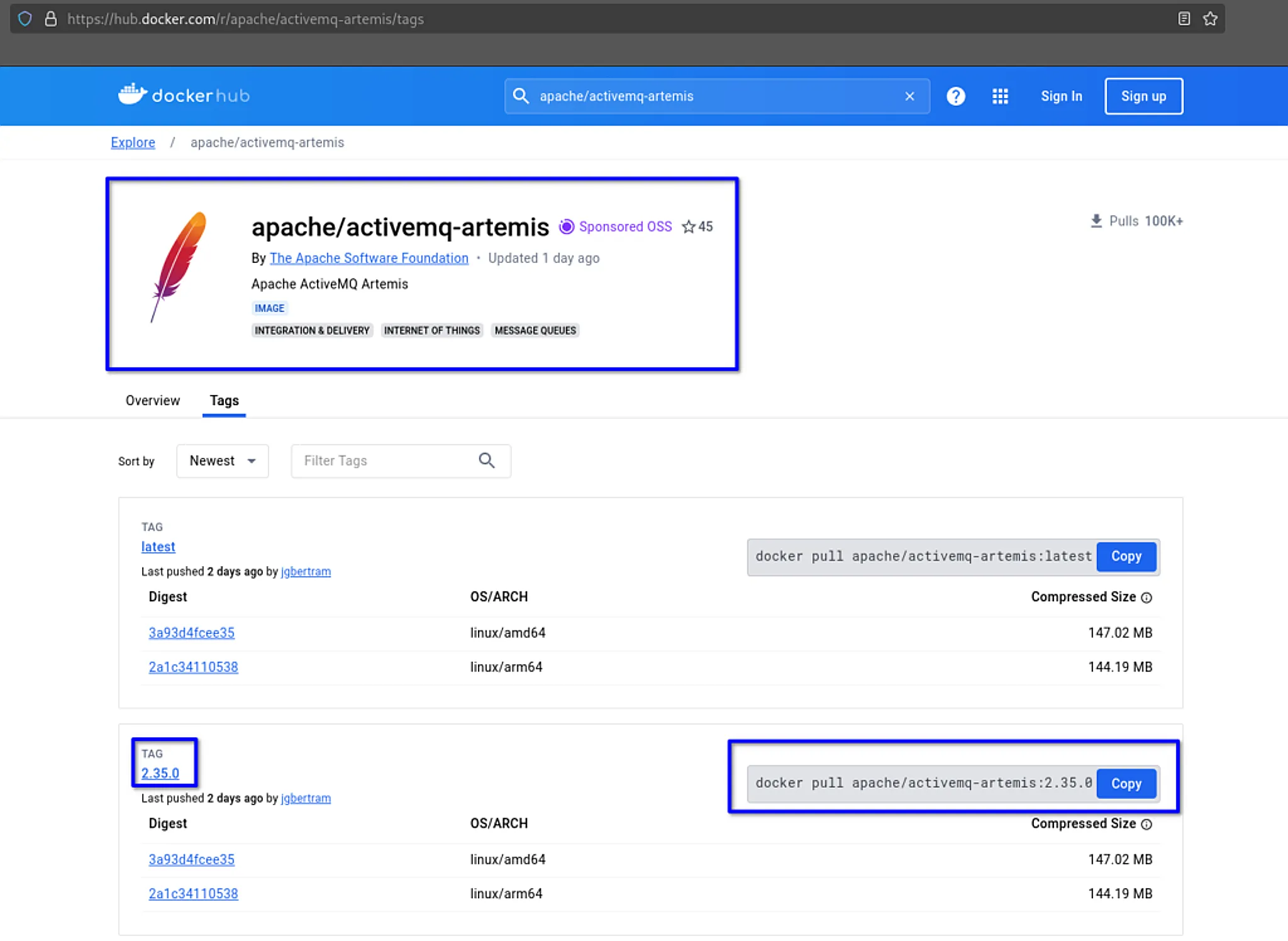Select the 2.35.0 docker pull command text
Image resolution: width=1288 pixels, height=941 pixels.
click(x=923, y=783)
